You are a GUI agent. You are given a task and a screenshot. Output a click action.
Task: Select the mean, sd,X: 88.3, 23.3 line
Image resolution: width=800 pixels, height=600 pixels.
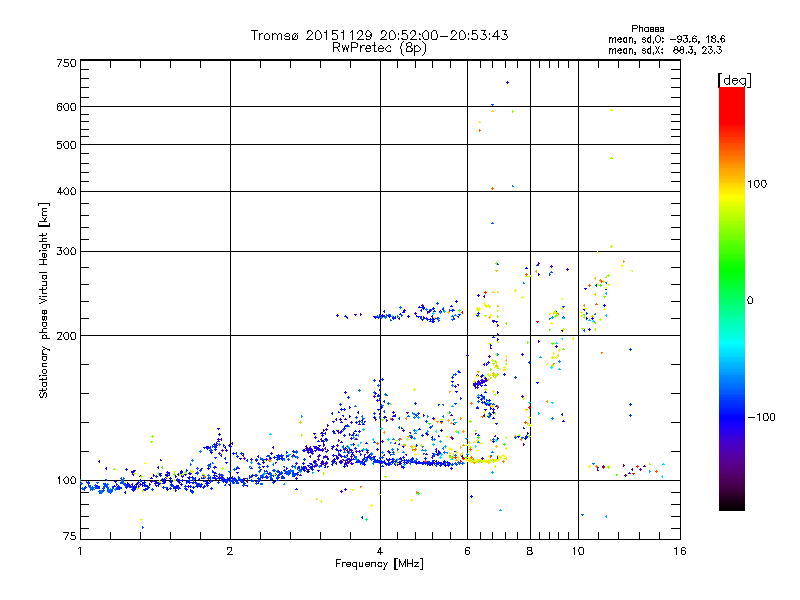pyautogui.click(x=665, y=50)
